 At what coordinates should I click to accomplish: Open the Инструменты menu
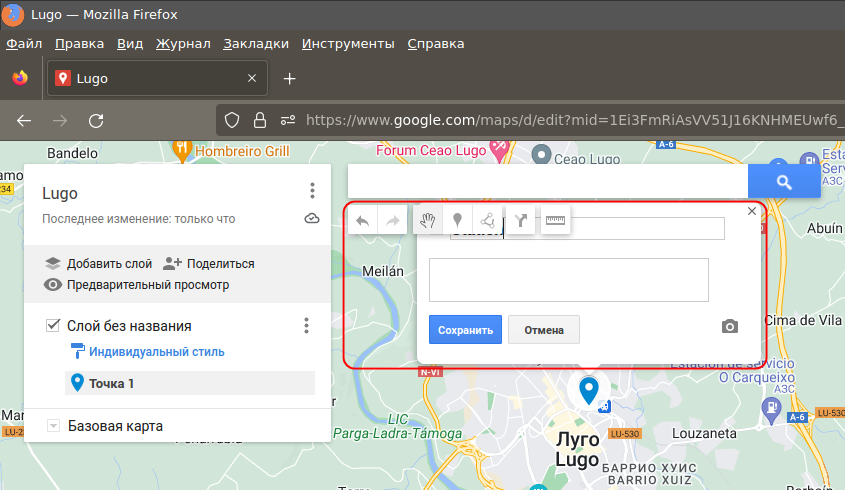(348, 44)
